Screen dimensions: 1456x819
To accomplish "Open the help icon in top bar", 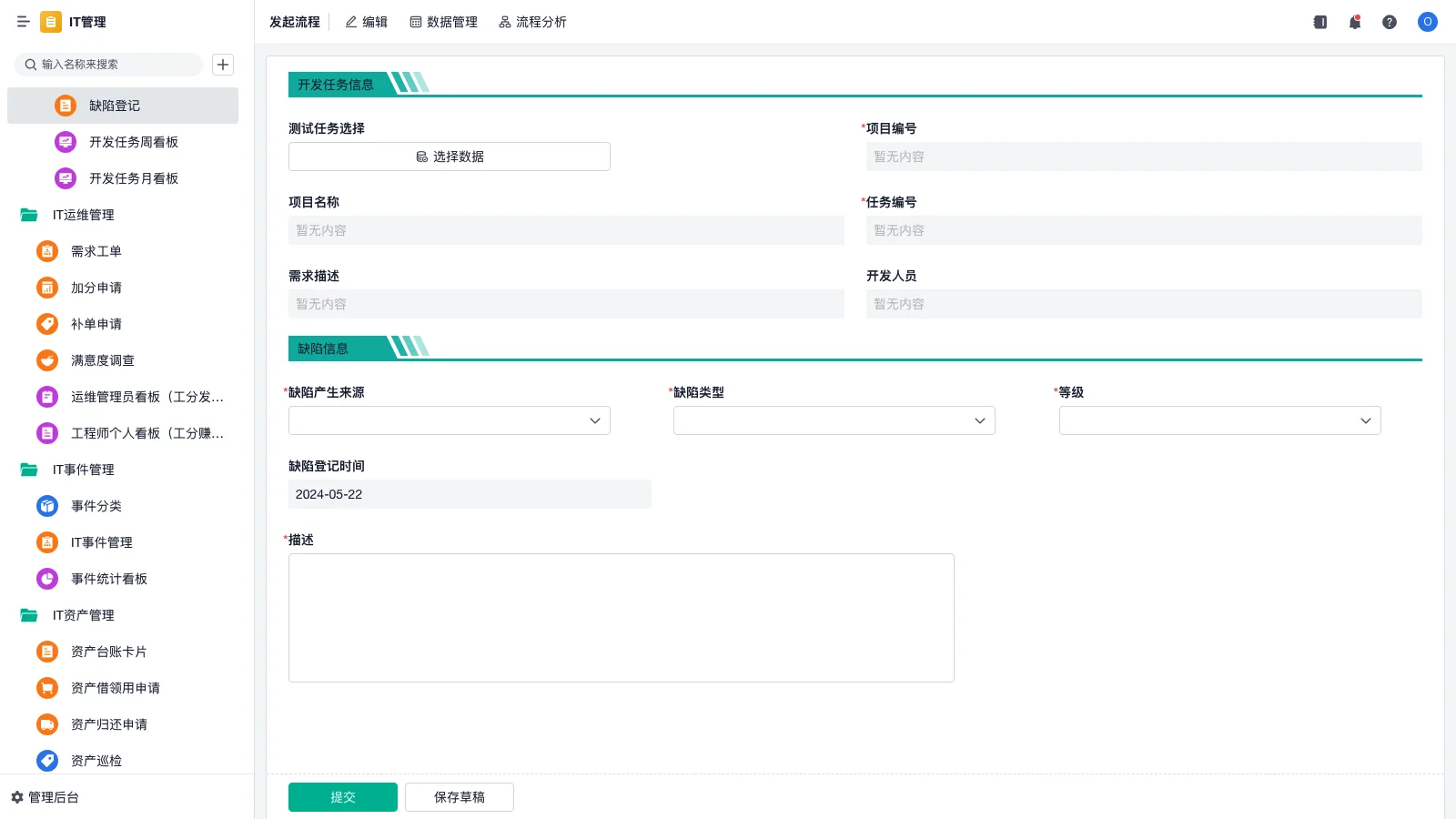I will tap(1390, 22).
